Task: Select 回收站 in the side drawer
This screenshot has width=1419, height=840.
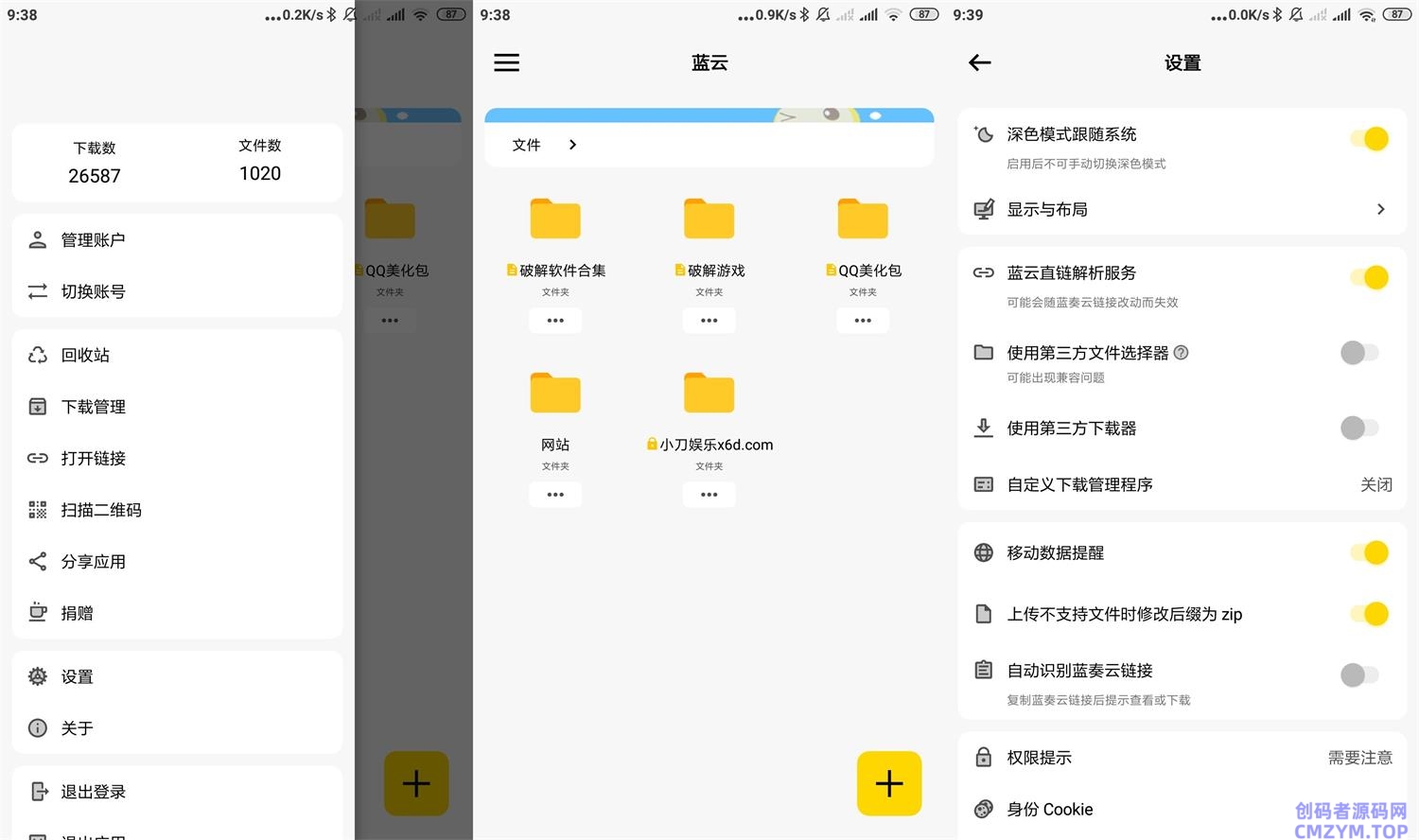Action: pyautogui.click(x=85, y=356)
